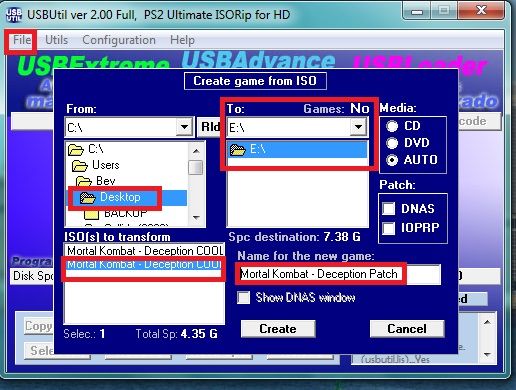Select first Mortal Kombat - Deception ISO entry
The width and height of the screenshot is (516, 390).
pyautogui.click(x=144, y=250)
